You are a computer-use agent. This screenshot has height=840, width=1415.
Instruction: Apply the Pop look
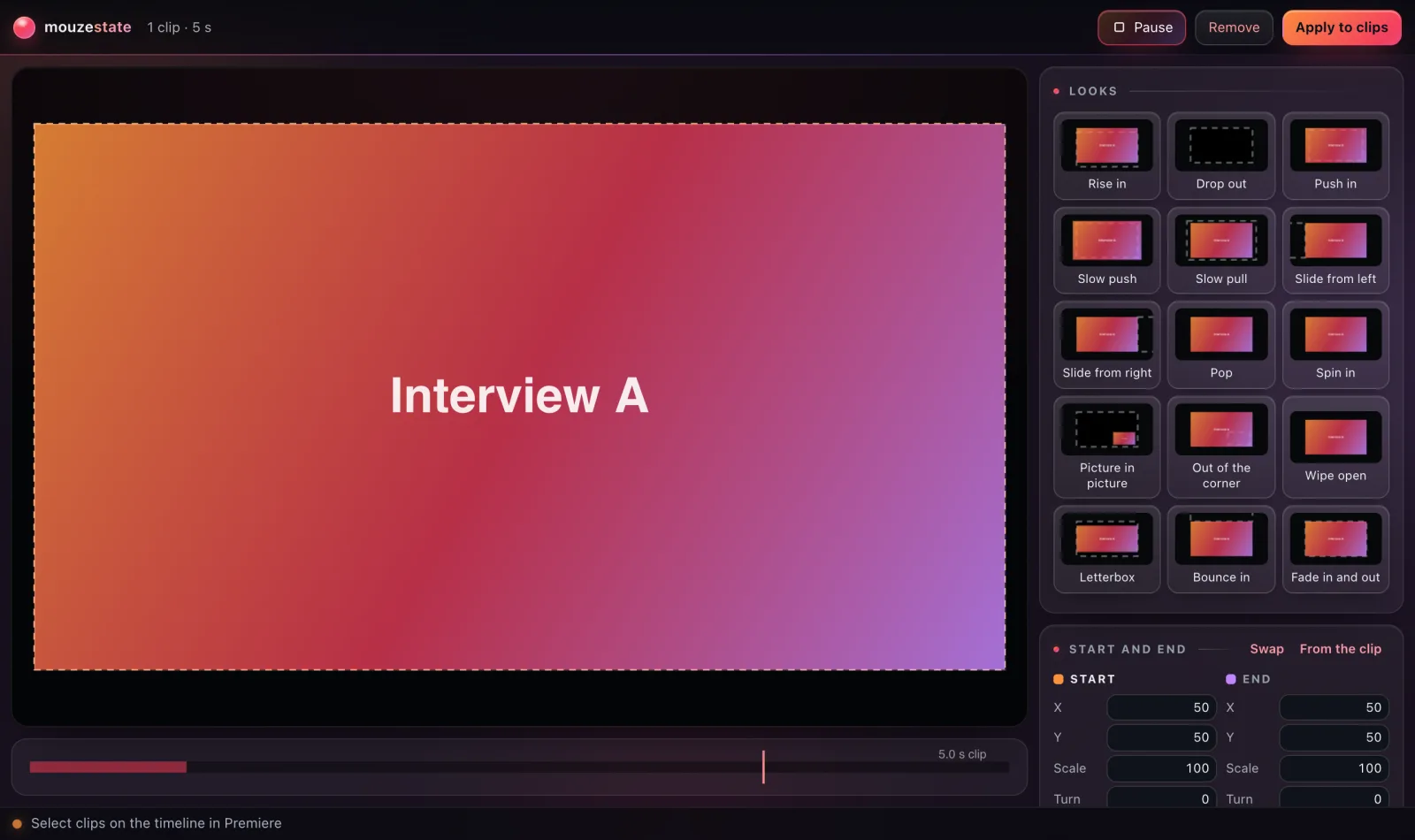click(1221, 345)
